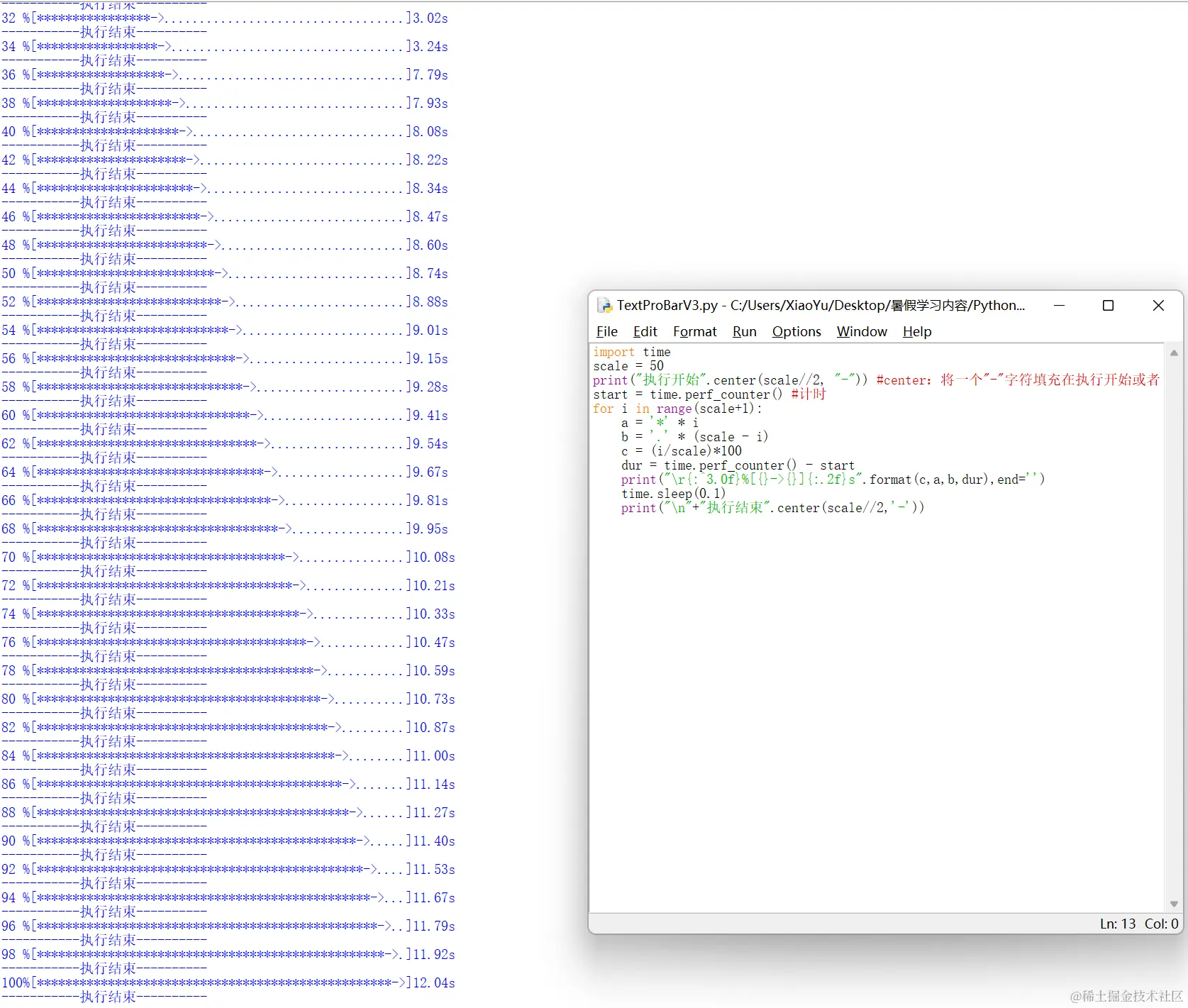Image resolution: width=1188 pixels, height=1008 pixels.
Task: Click the editor scrollbar down arrow
Action: (1174, 904)
